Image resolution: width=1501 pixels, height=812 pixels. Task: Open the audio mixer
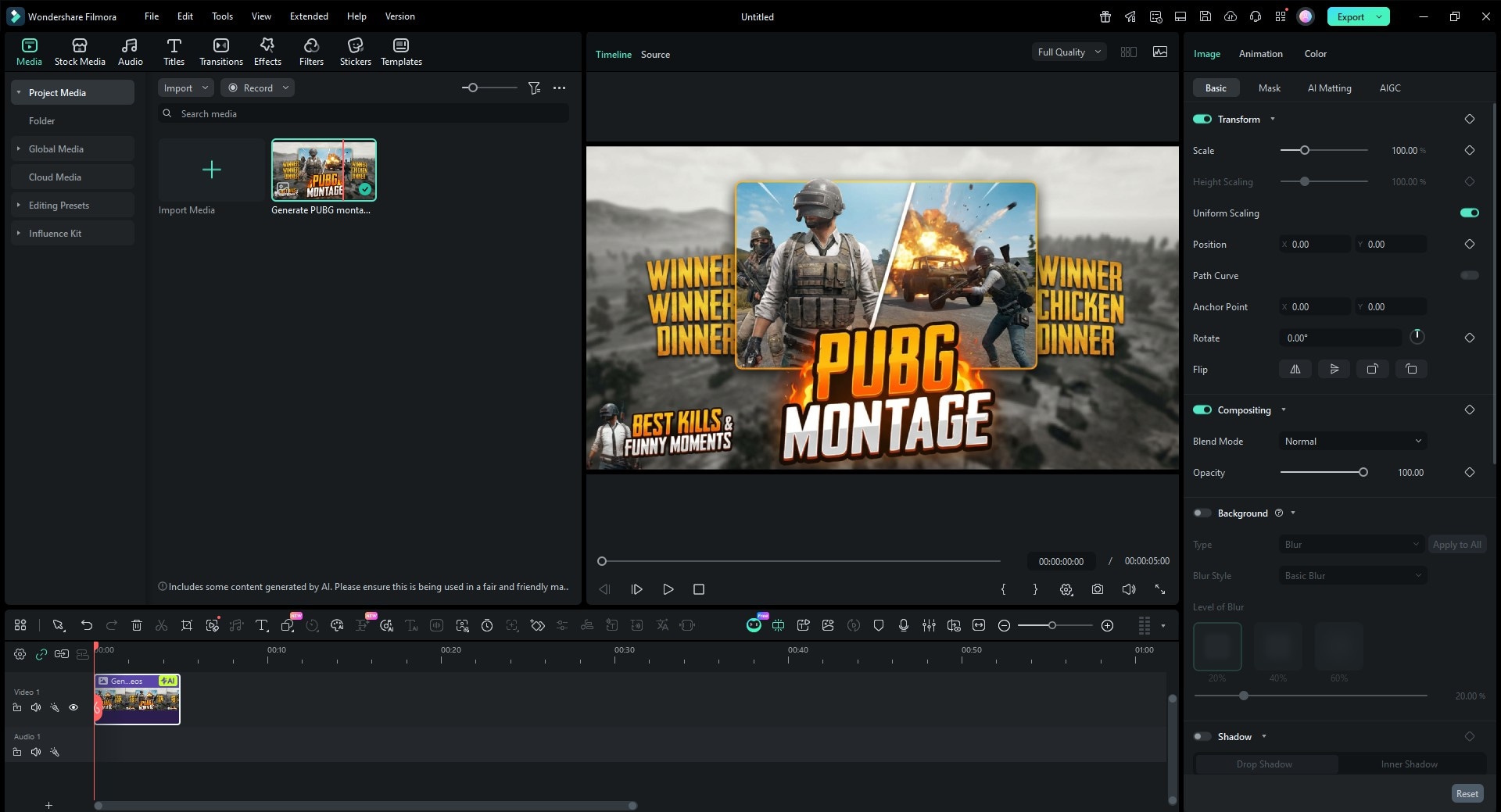pyautogui.click(x=930, y=625)
